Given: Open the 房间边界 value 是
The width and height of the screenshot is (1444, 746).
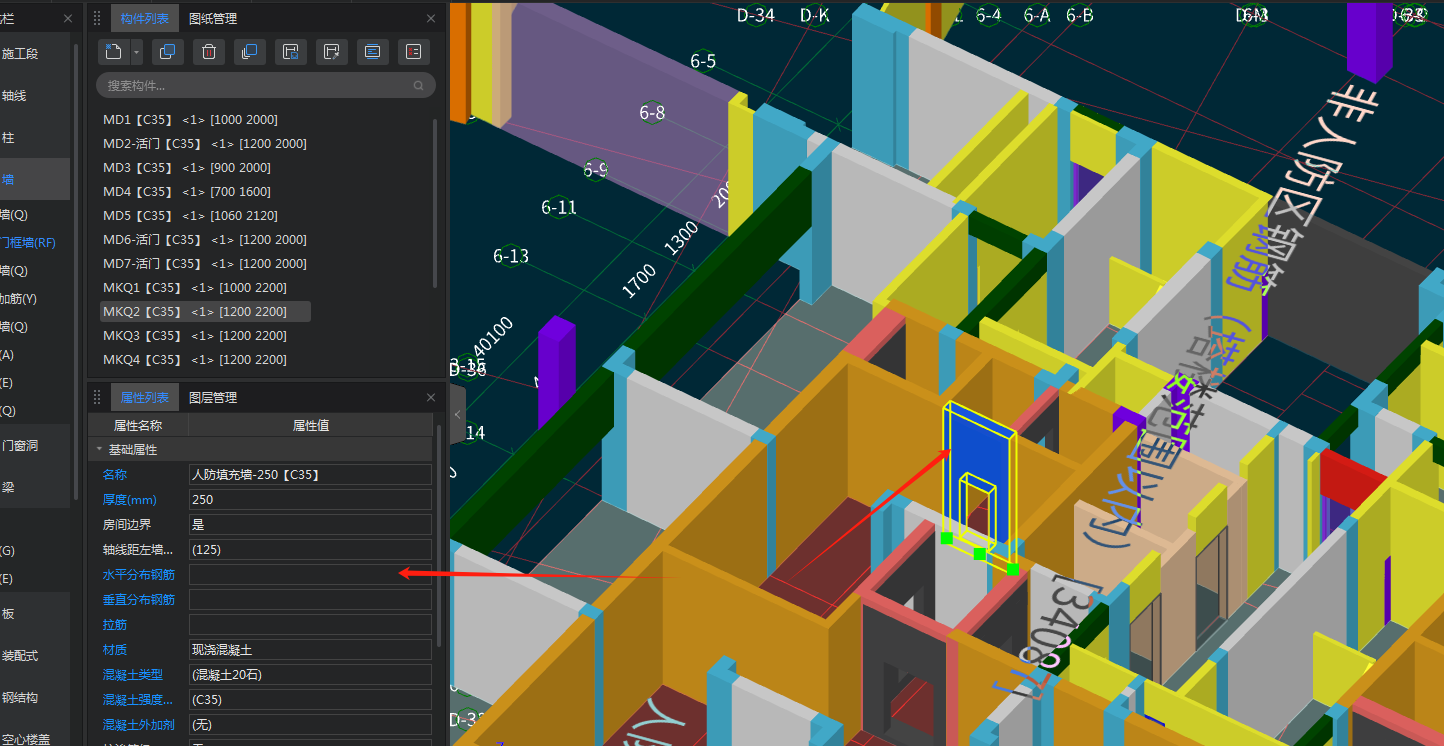Looking at the screenshot, I should point(310,524).
